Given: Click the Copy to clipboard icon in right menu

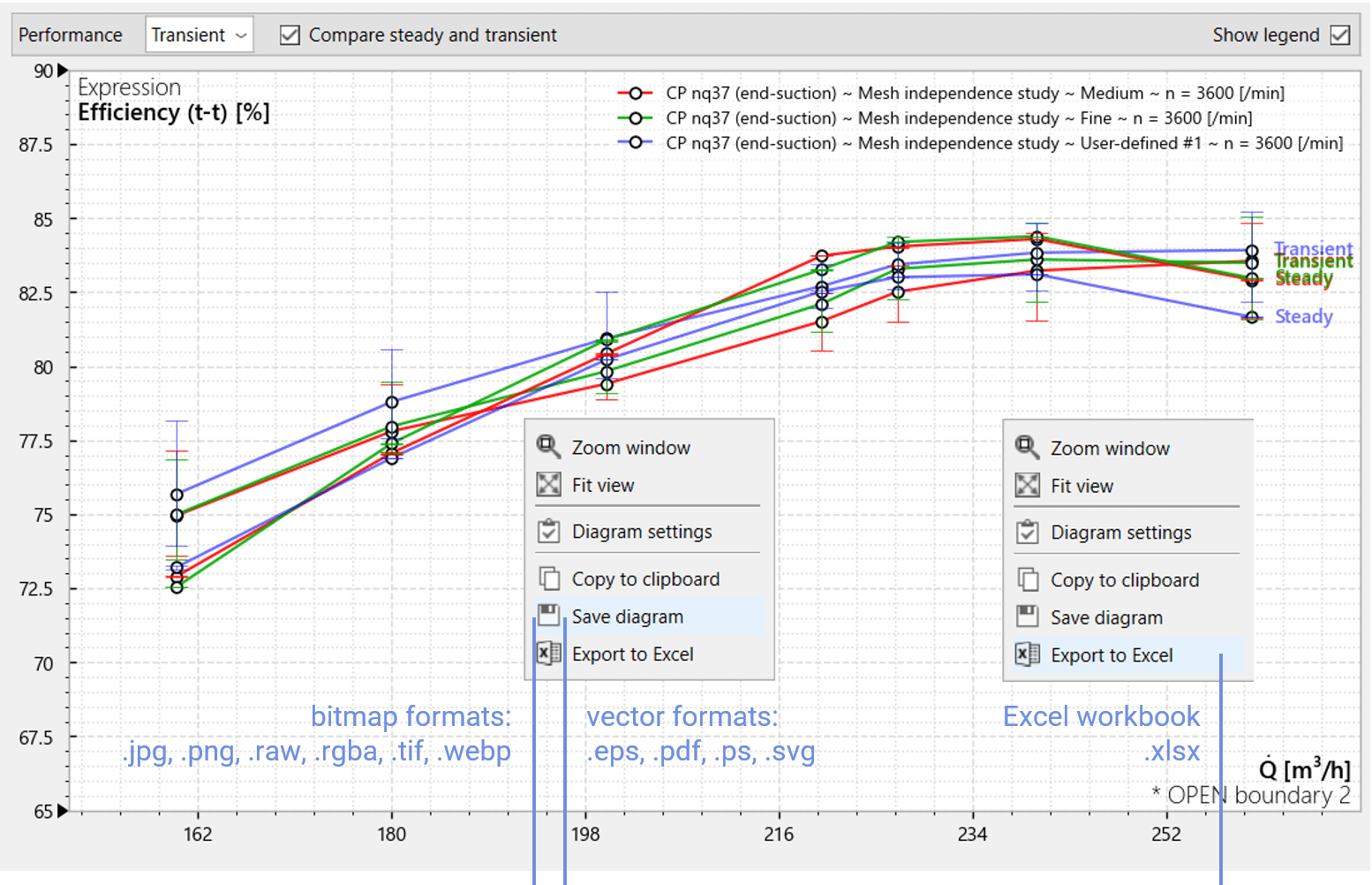Looking at the screenshot, I should 1027,579.
